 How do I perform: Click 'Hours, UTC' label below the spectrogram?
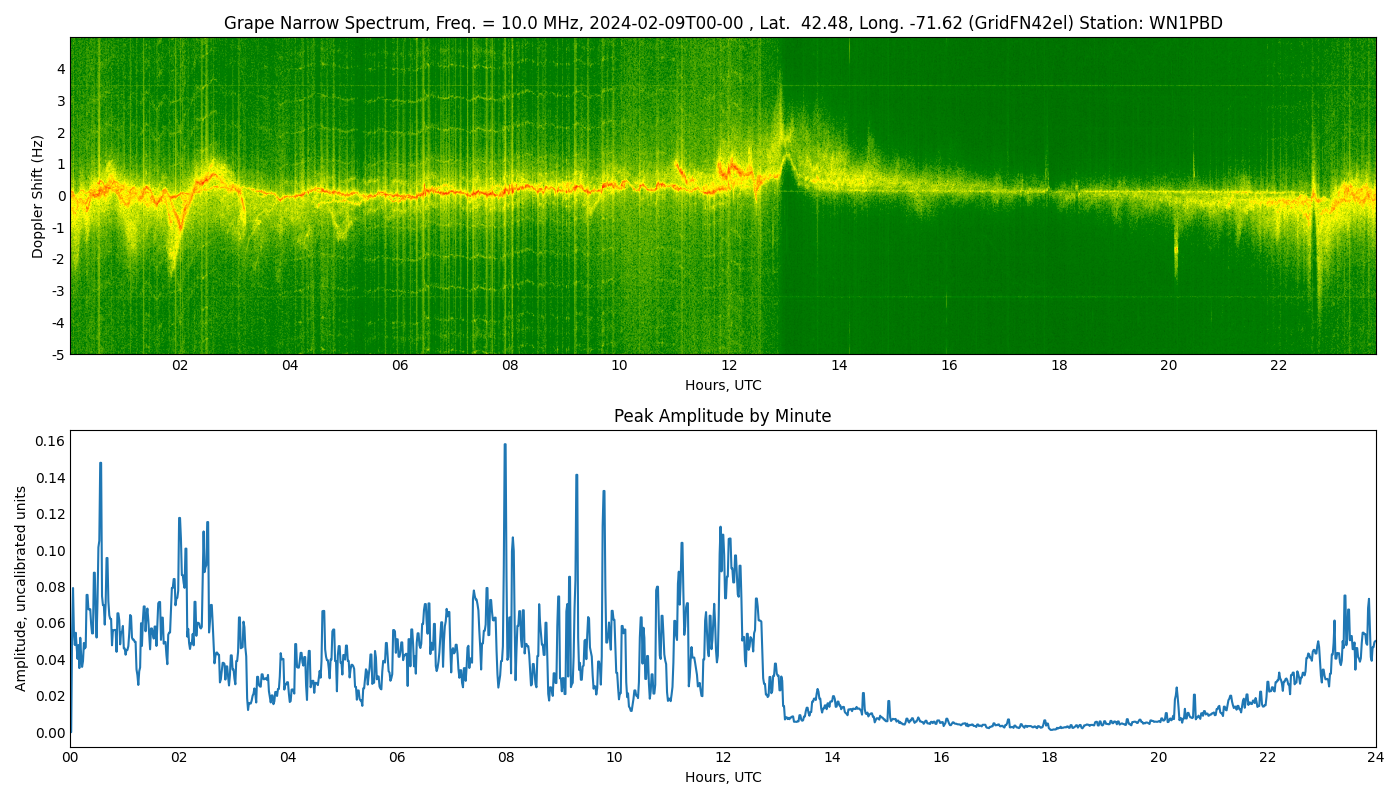click(722, 386)
